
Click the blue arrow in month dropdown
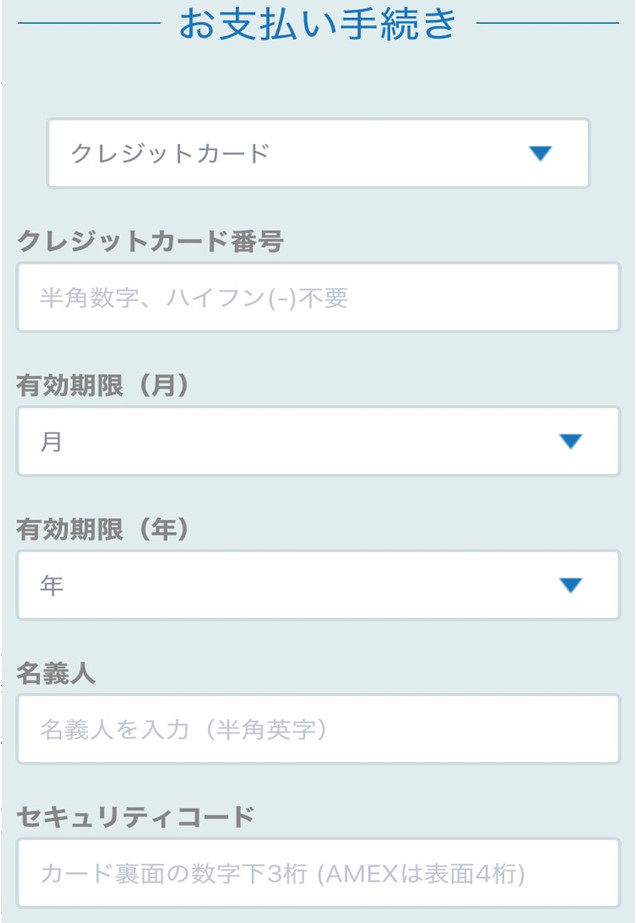(x=570, y=441)
